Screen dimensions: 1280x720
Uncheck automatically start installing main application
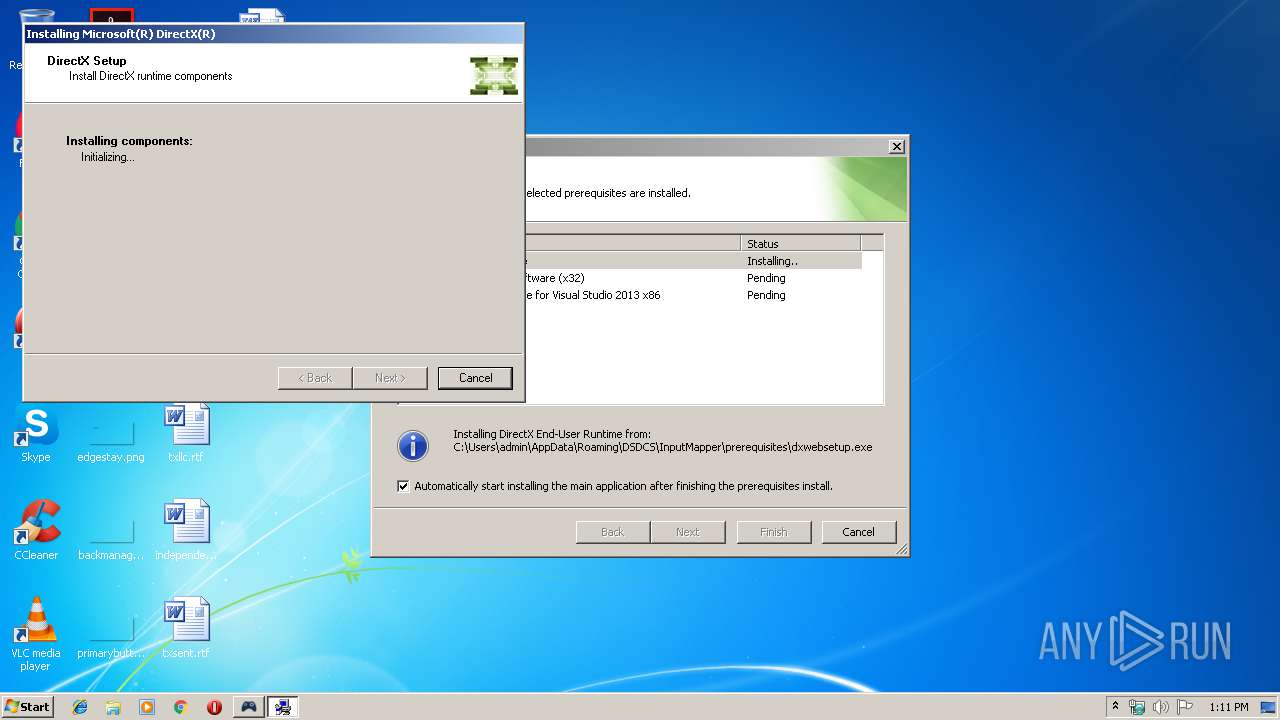point(403,486)
